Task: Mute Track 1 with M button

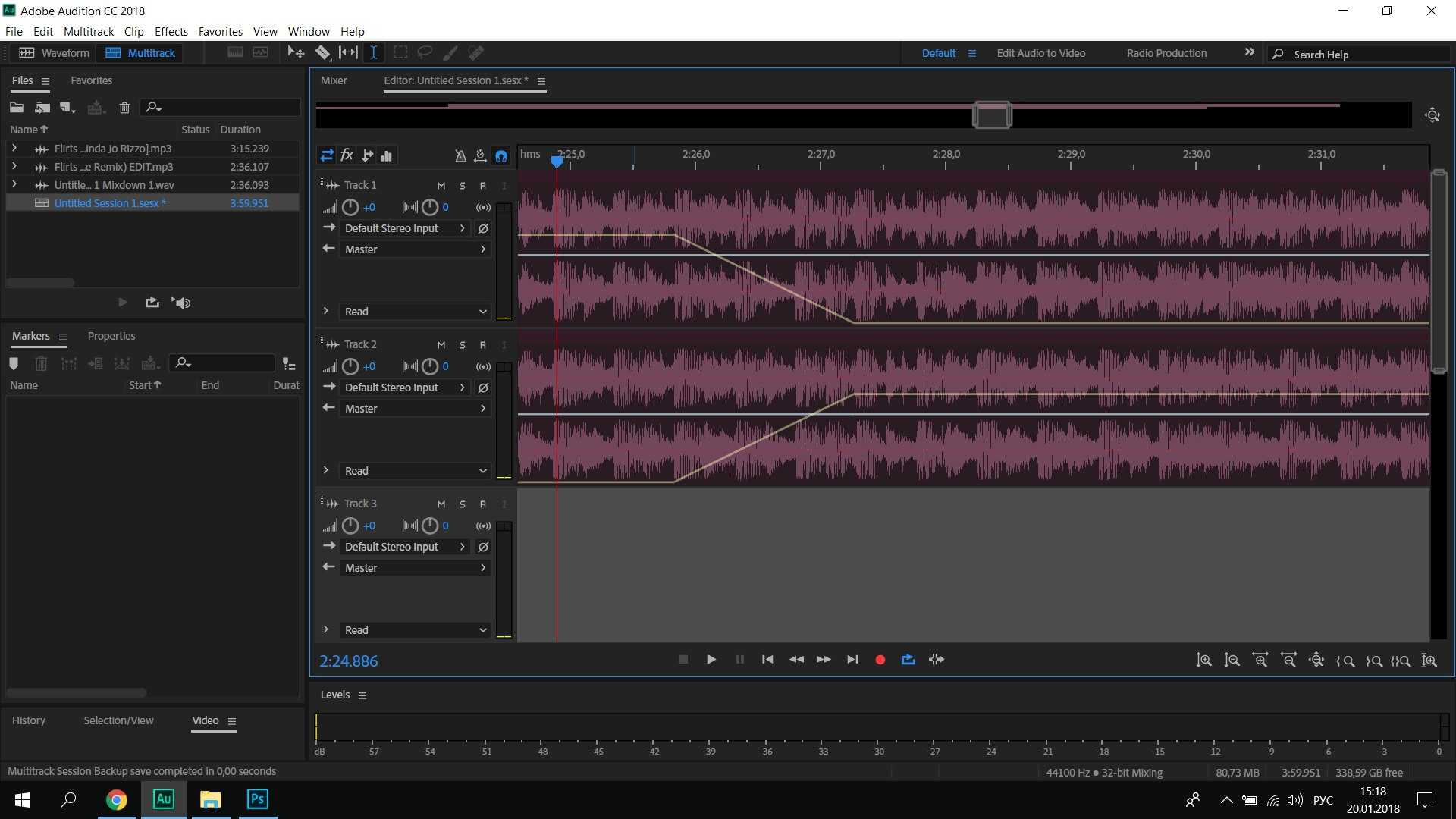Action: (441, 186)
